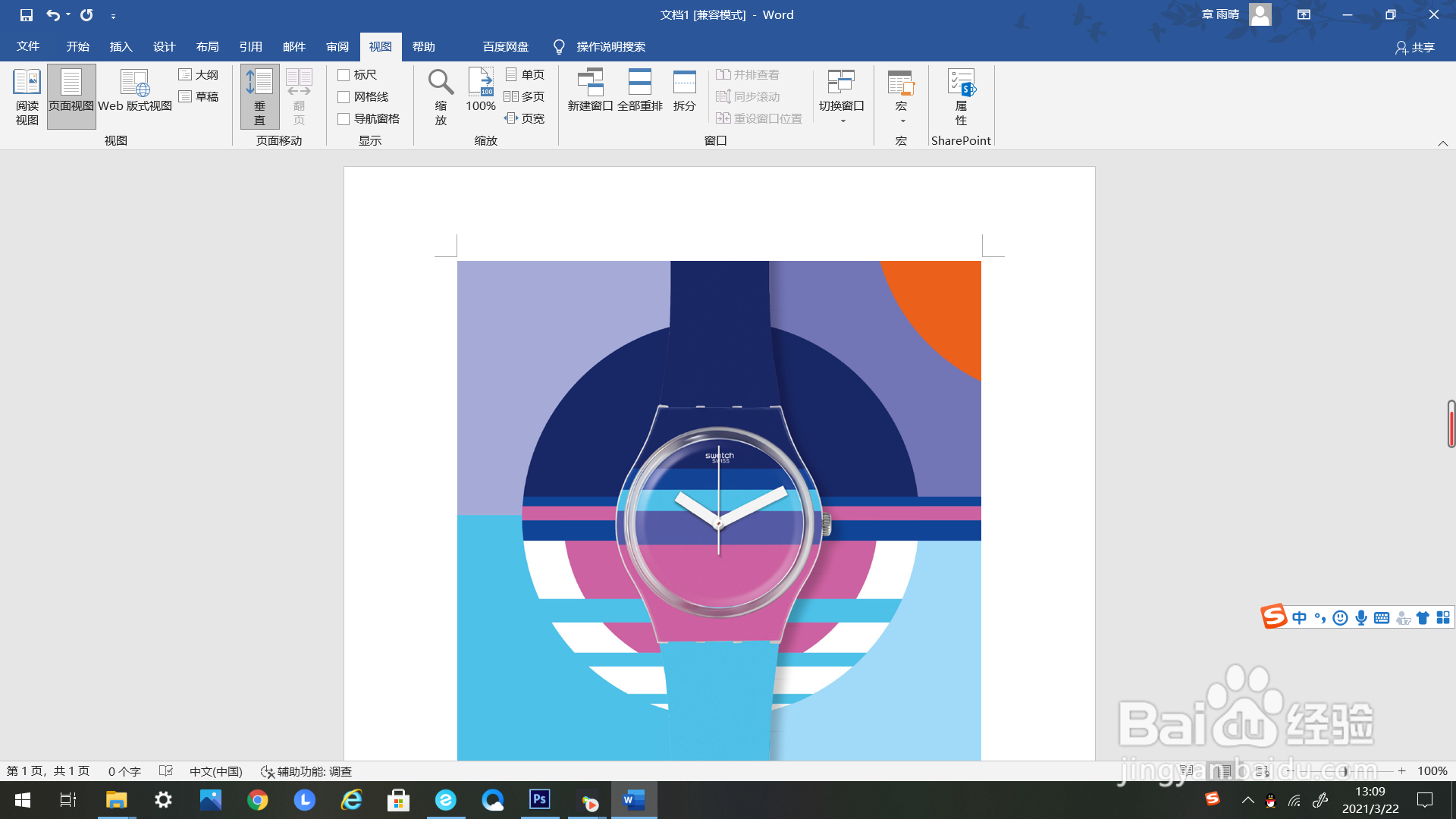Collapse the ribbon with chevron

[x=1442, y=143]
